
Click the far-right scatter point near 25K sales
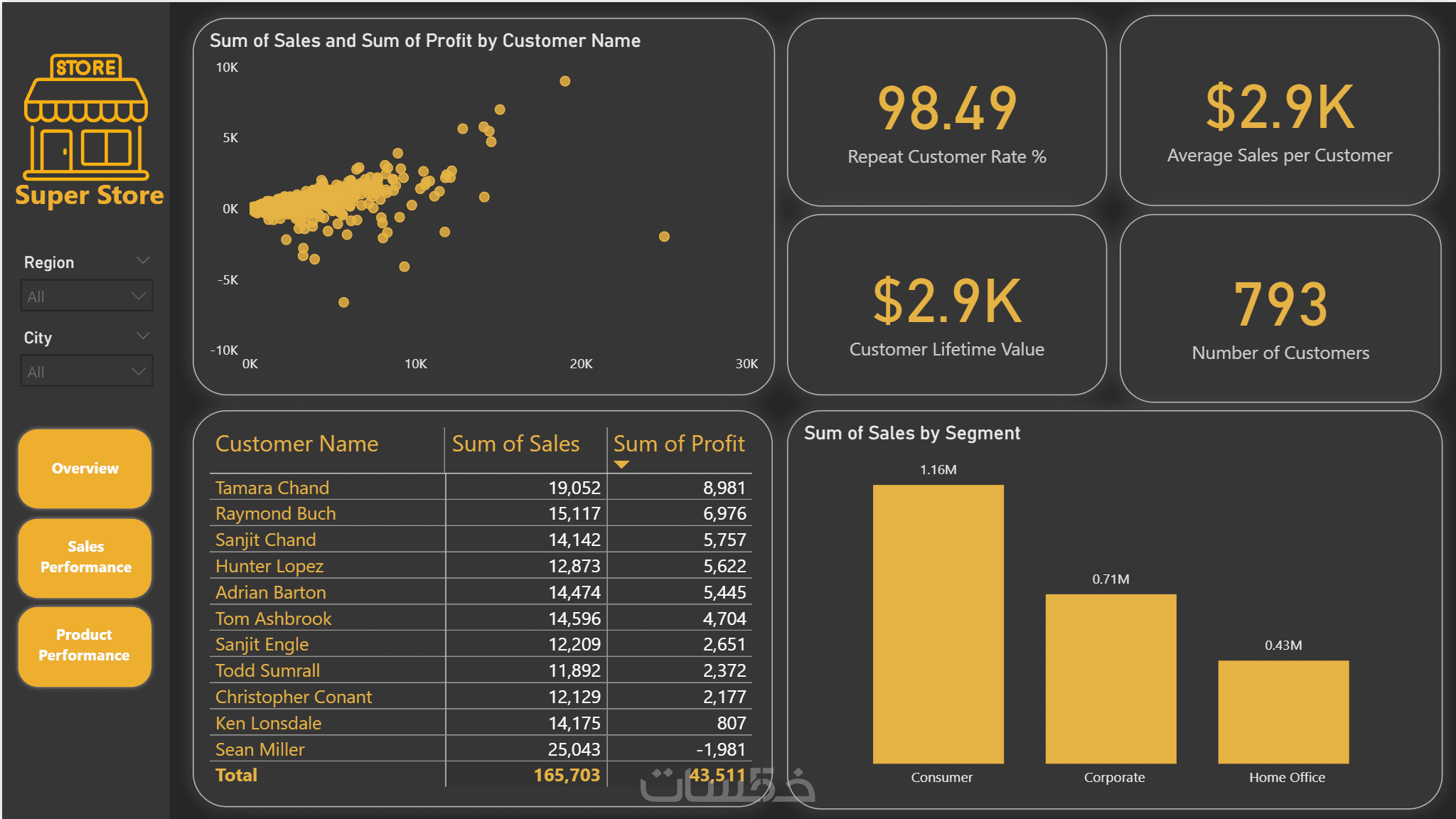pyautogui.click(x=664, y=237)
